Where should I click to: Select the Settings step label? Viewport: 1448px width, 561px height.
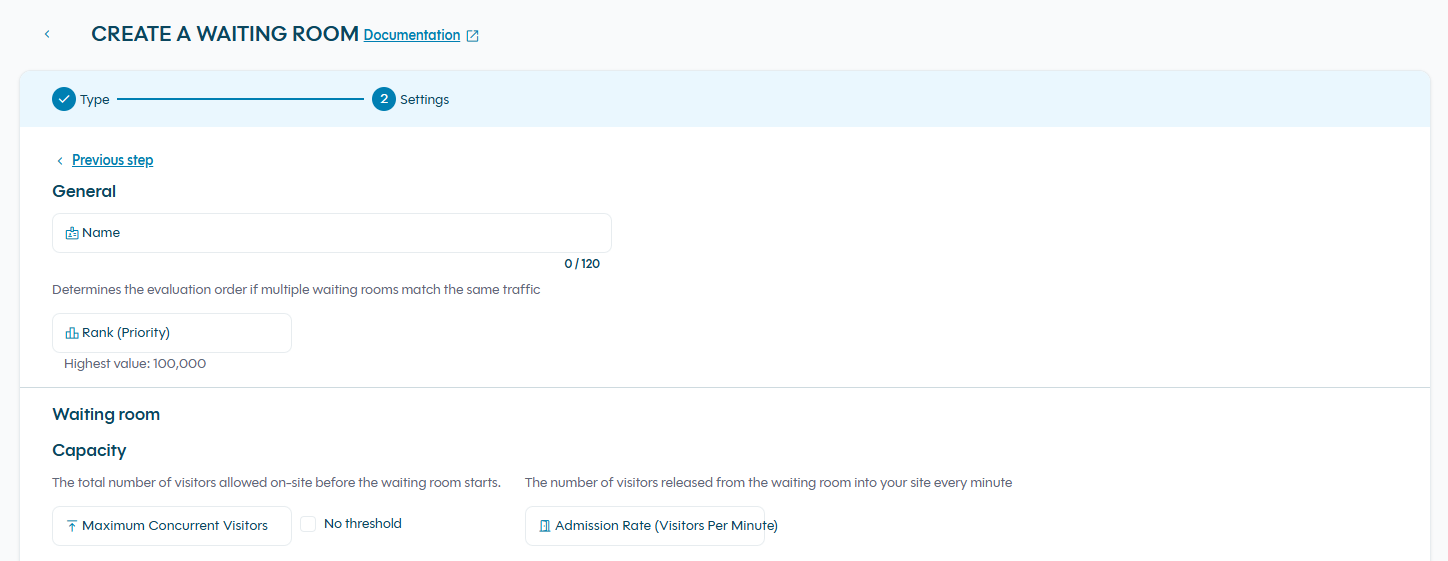425,100
